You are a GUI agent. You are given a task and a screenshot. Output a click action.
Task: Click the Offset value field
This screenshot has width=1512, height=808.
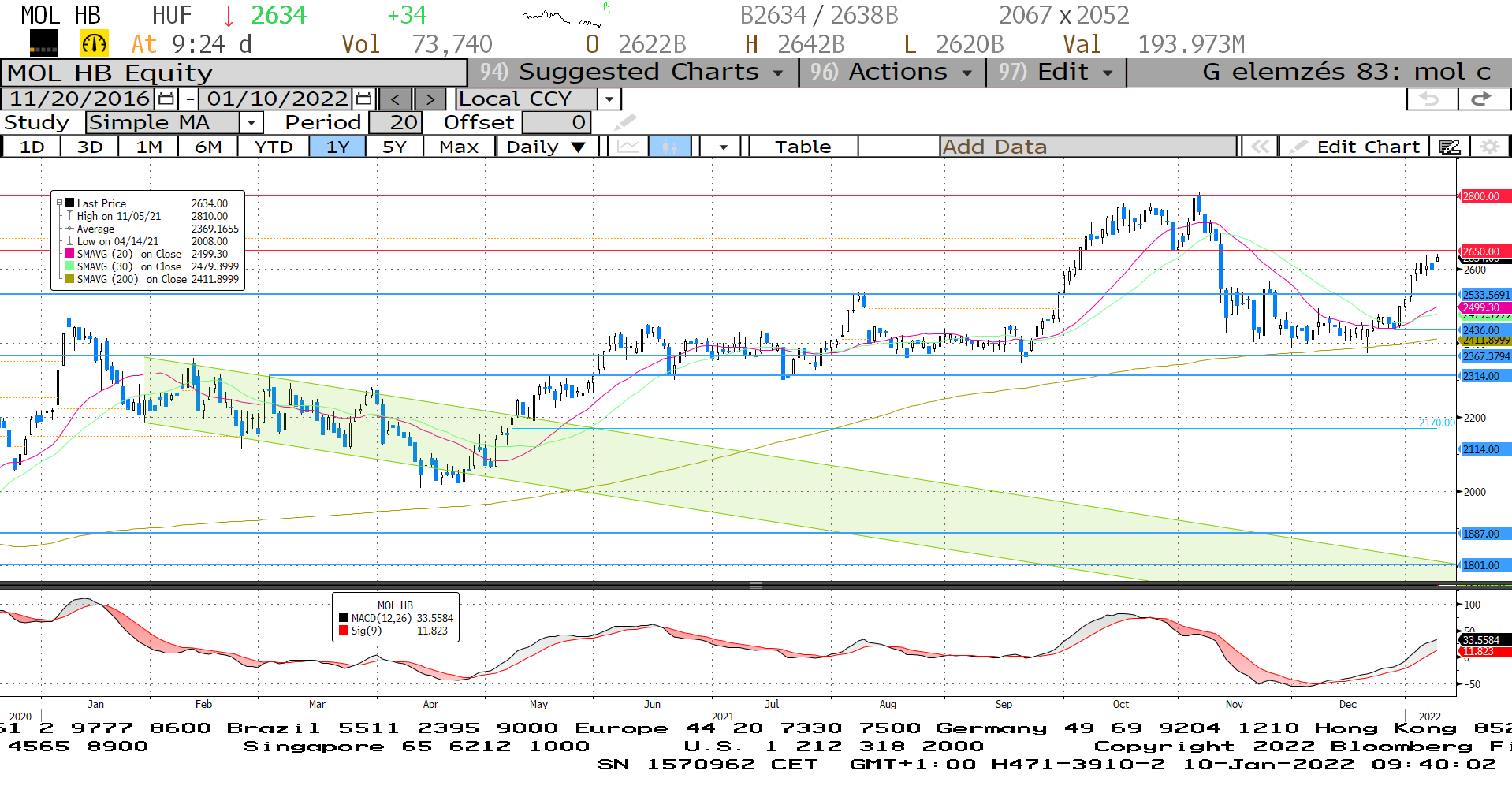[557, 123]
